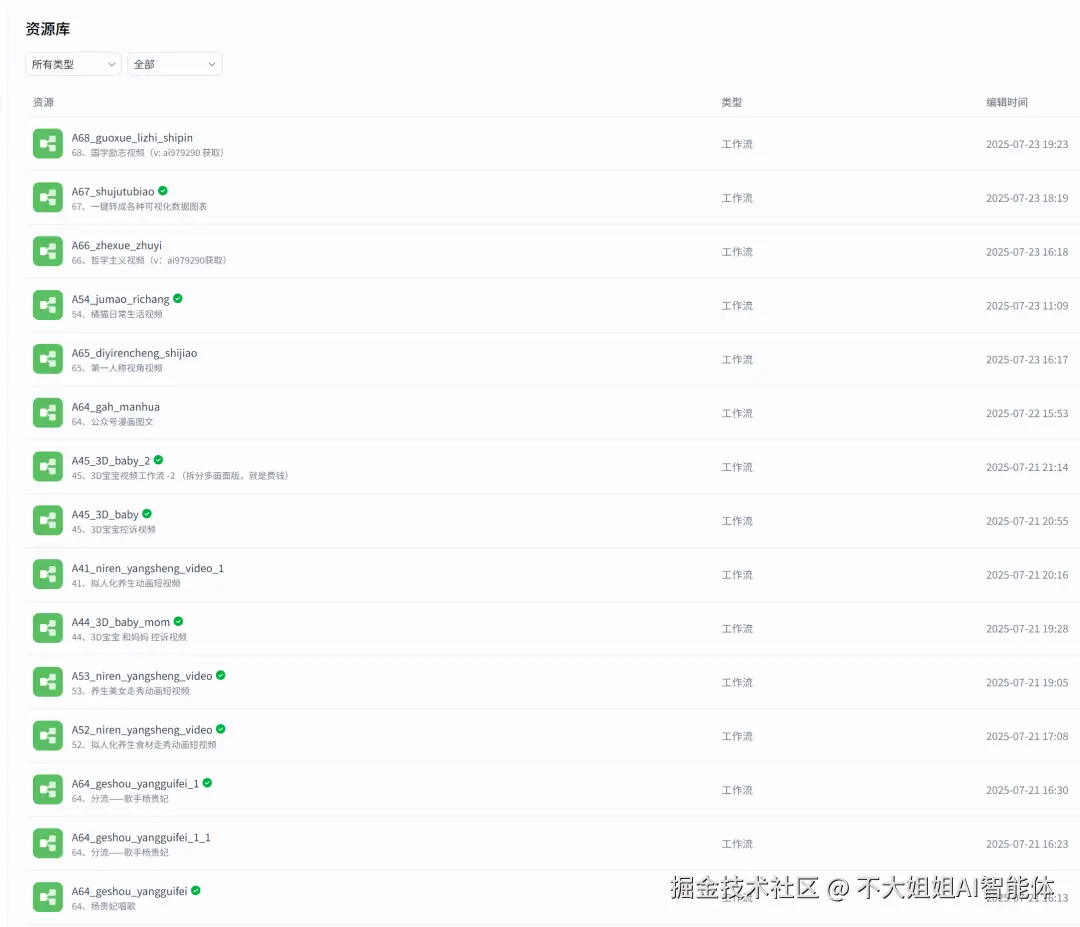Click published checkmark badge after the A45_3D_baby name

pos(147,514)
